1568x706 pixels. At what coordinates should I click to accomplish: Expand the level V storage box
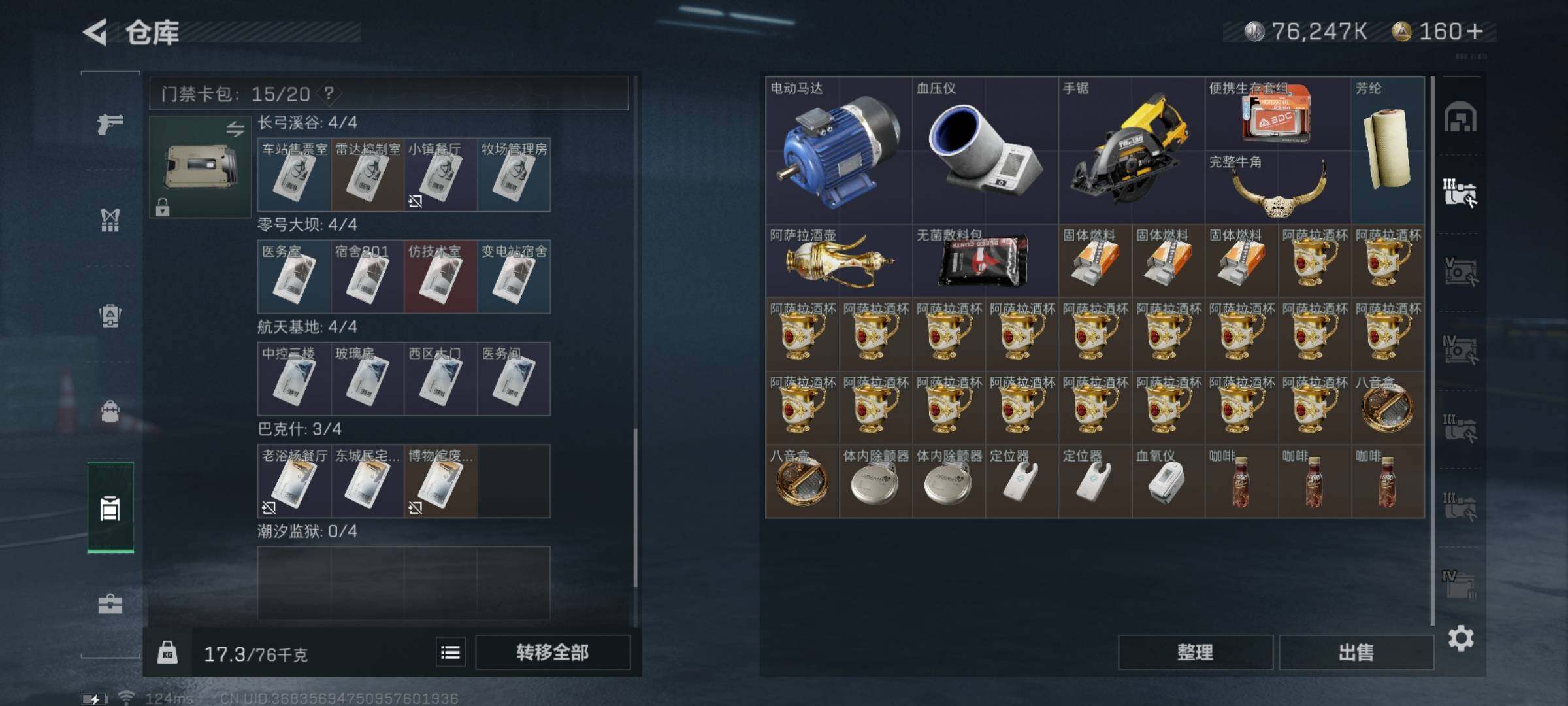(1460, 271)
